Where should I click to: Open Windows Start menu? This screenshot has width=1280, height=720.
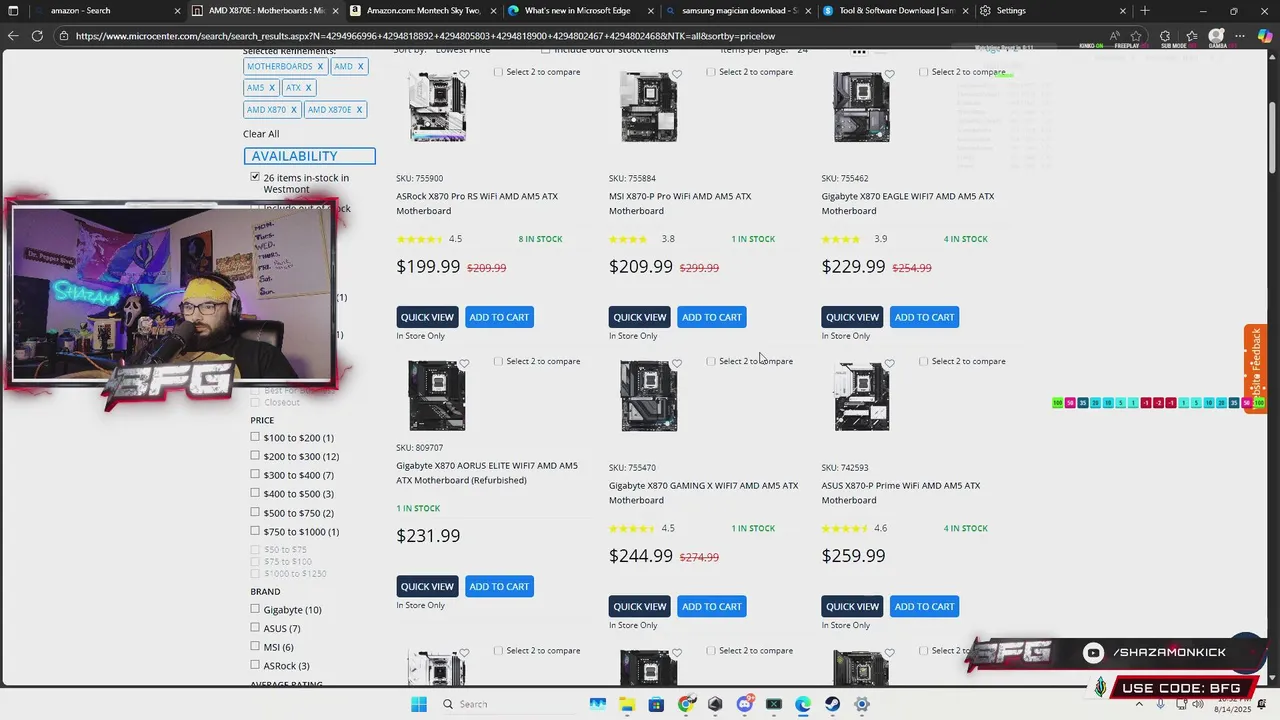pyautogui.click(x=419, y=704)
